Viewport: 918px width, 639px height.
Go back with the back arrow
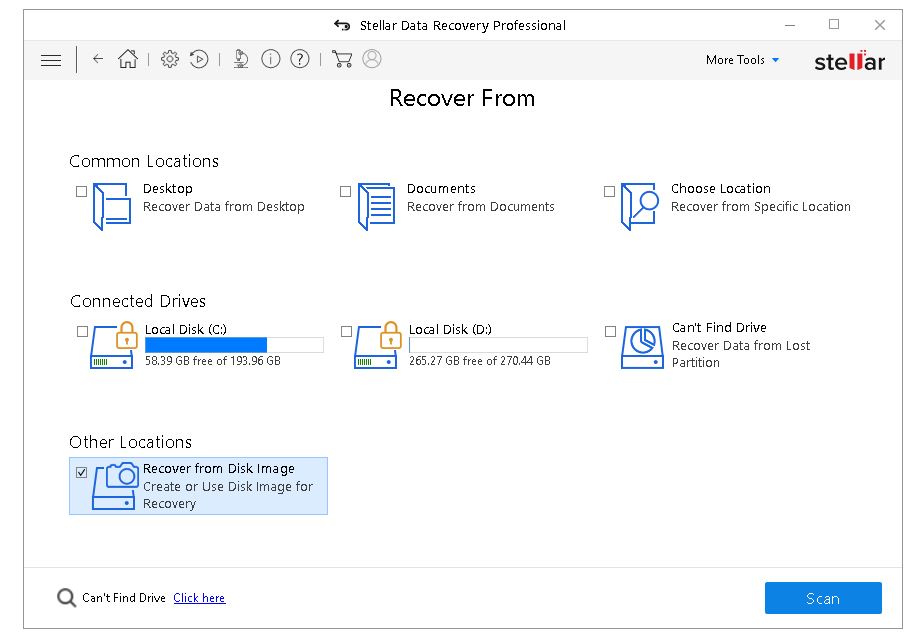98,59
